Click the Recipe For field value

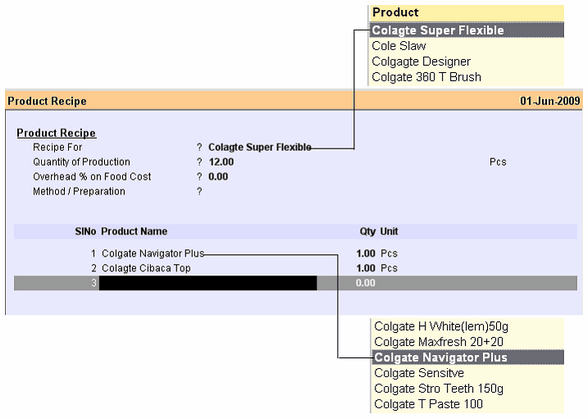tap(260, 147)
